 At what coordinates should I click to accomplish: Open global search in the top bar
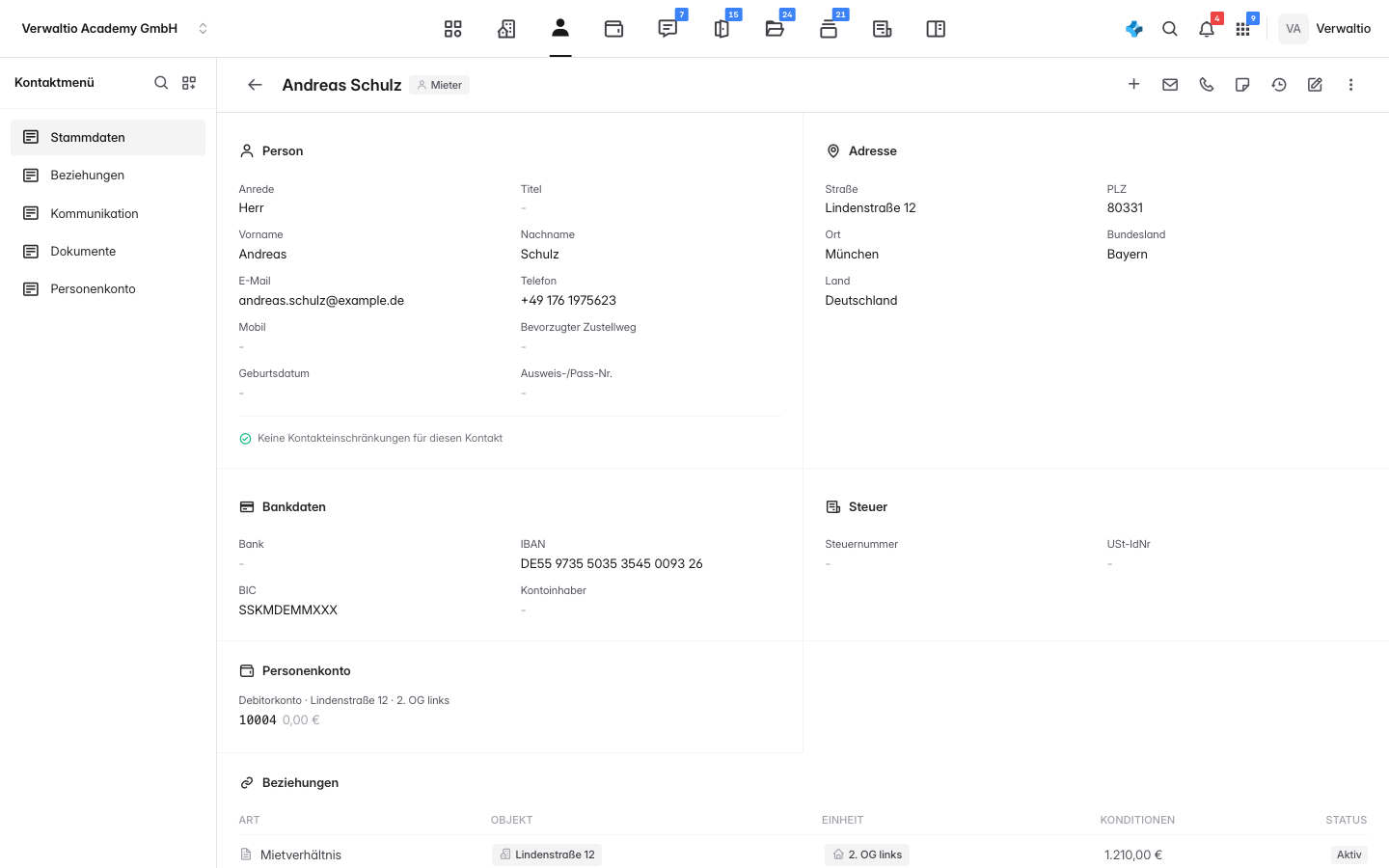[1170, 29]
